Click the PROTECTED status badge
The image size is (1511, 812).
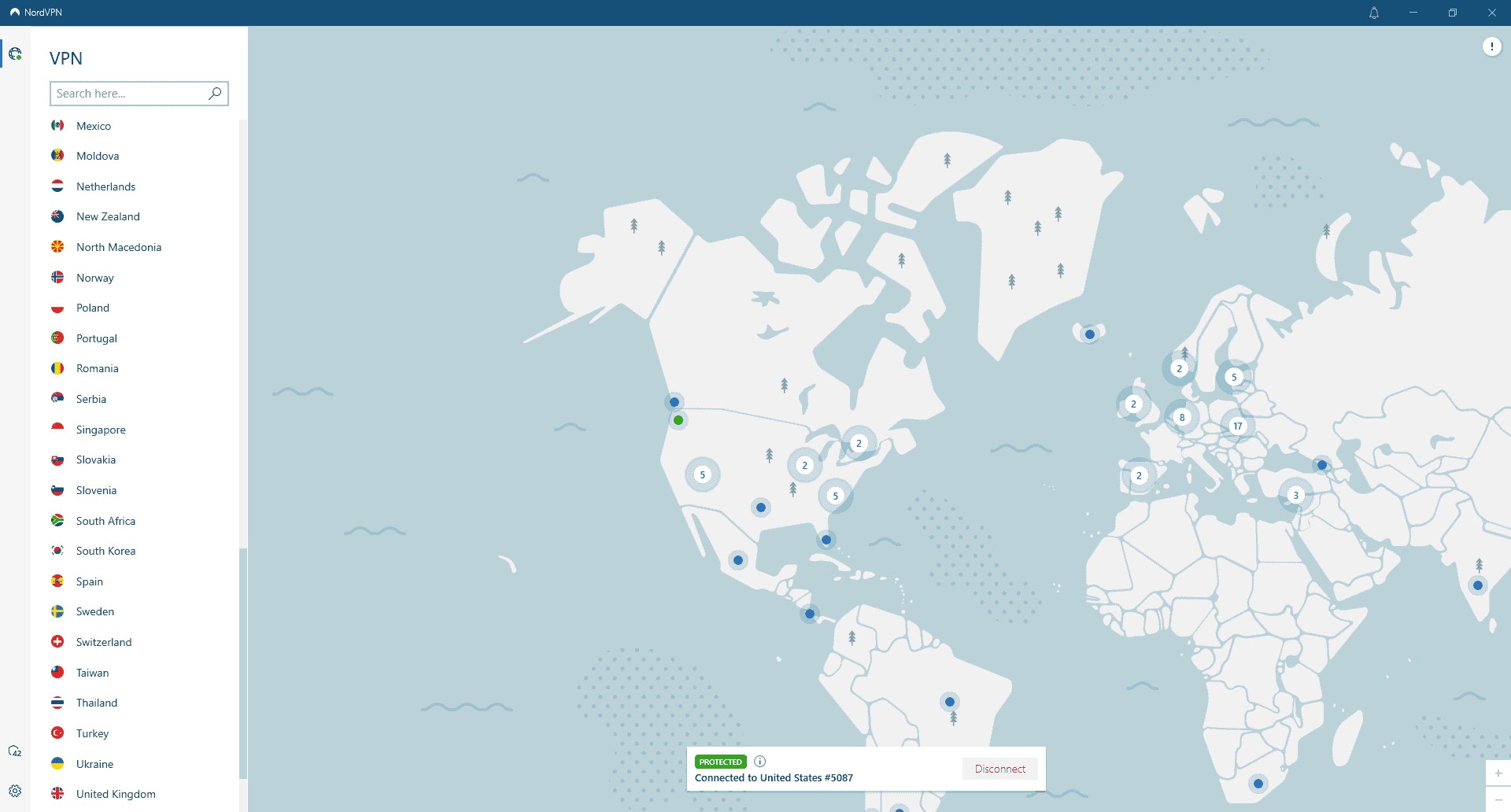(720, 762)
